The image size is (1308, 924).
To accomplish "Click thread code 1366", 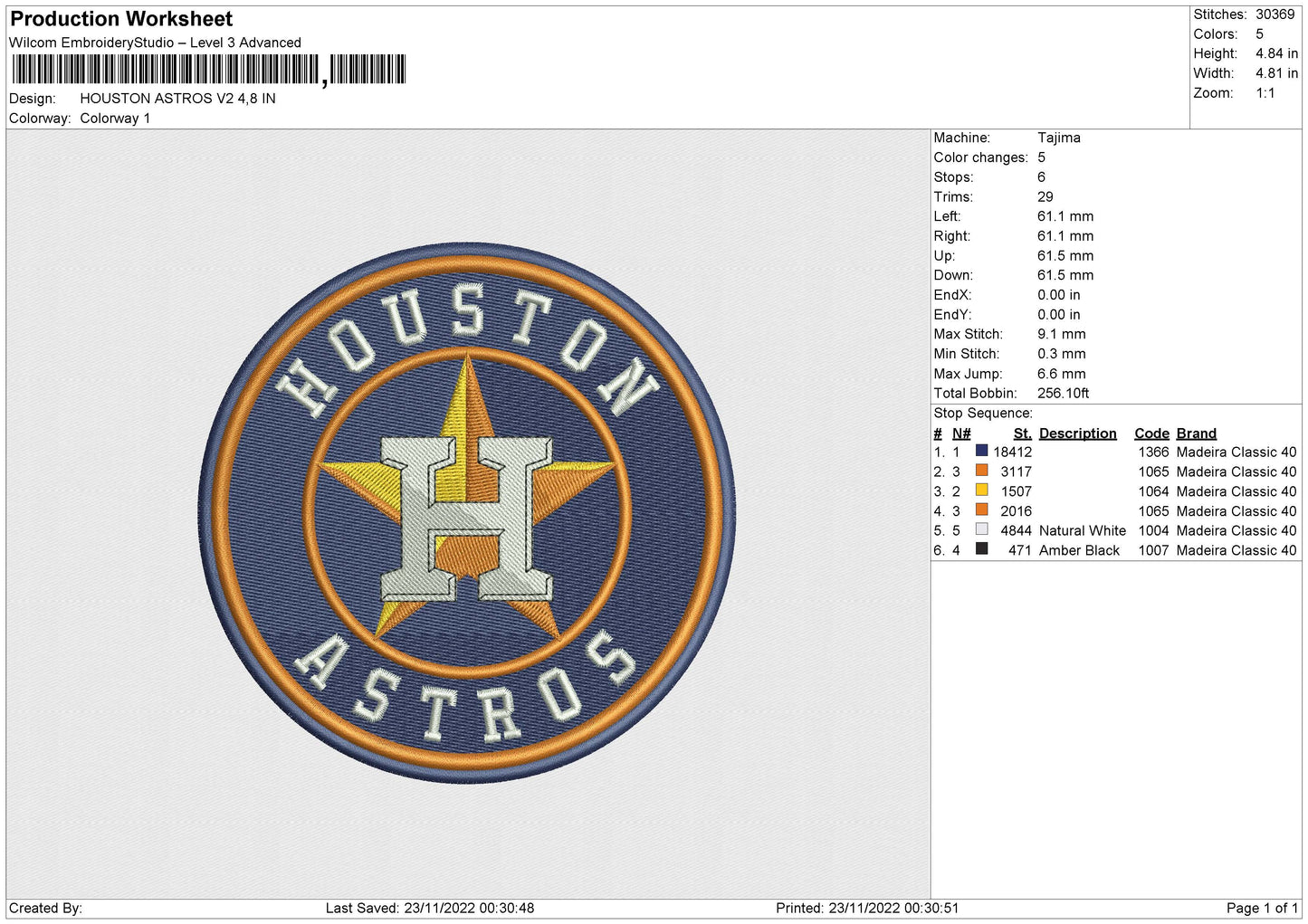I will pos(1154,452).
